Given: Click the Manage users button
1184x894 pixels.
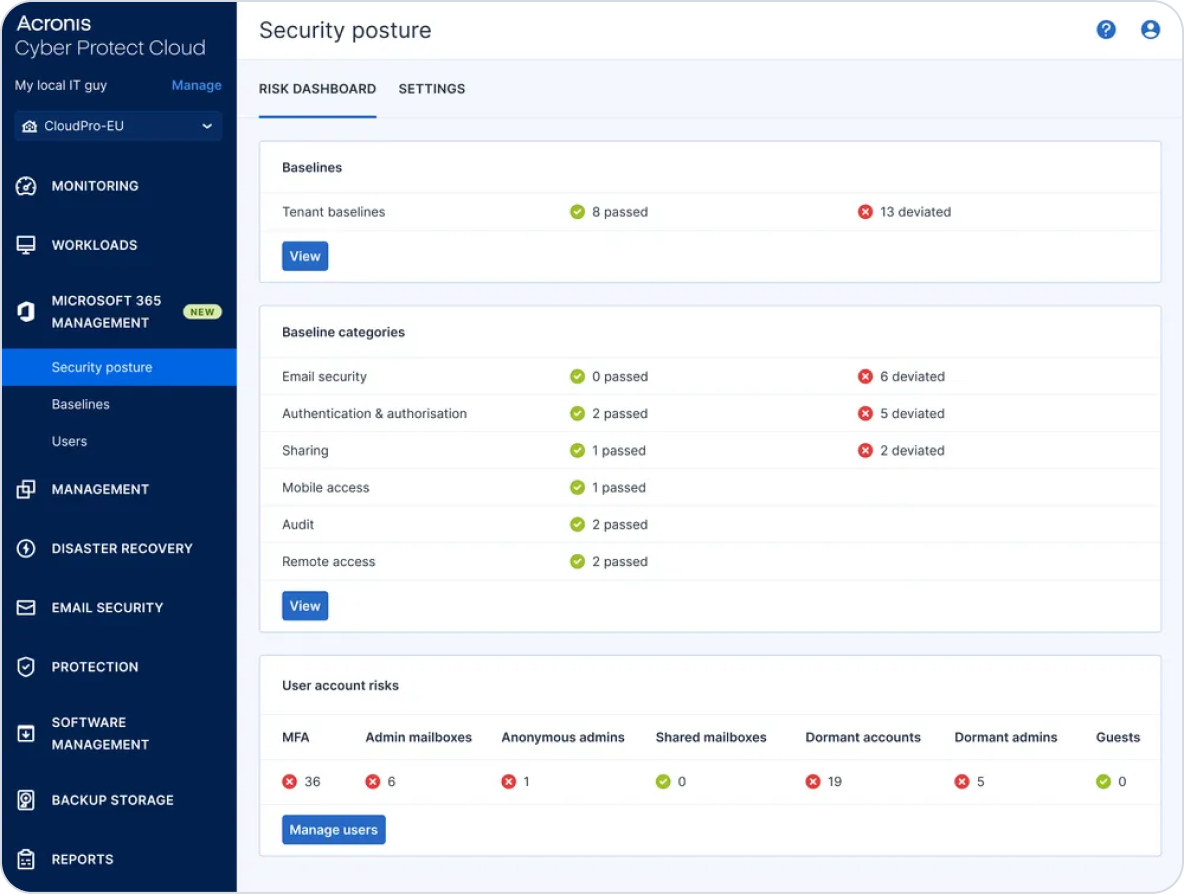Looking at the screenshot, I should click(x=333, y=830).
